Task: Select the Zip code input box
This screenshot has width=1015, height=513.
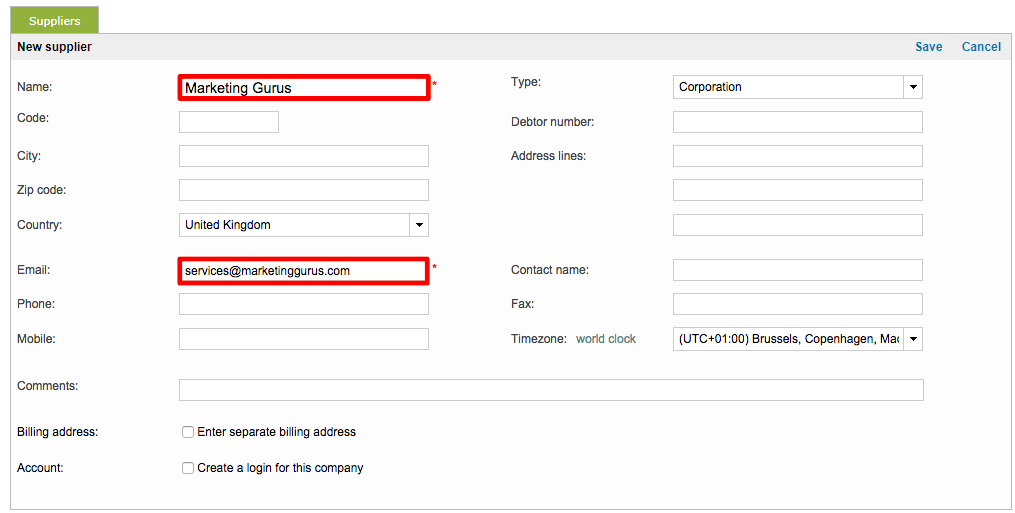Action: point(303,190)
